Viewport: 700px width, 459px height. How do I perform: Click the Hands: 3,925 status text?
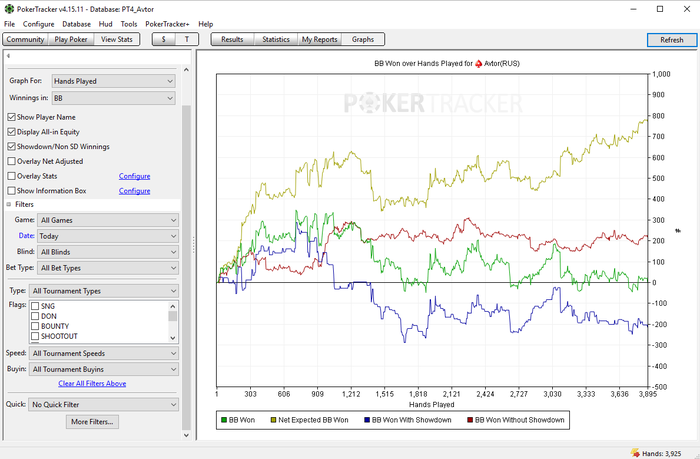tap(662, 454)
